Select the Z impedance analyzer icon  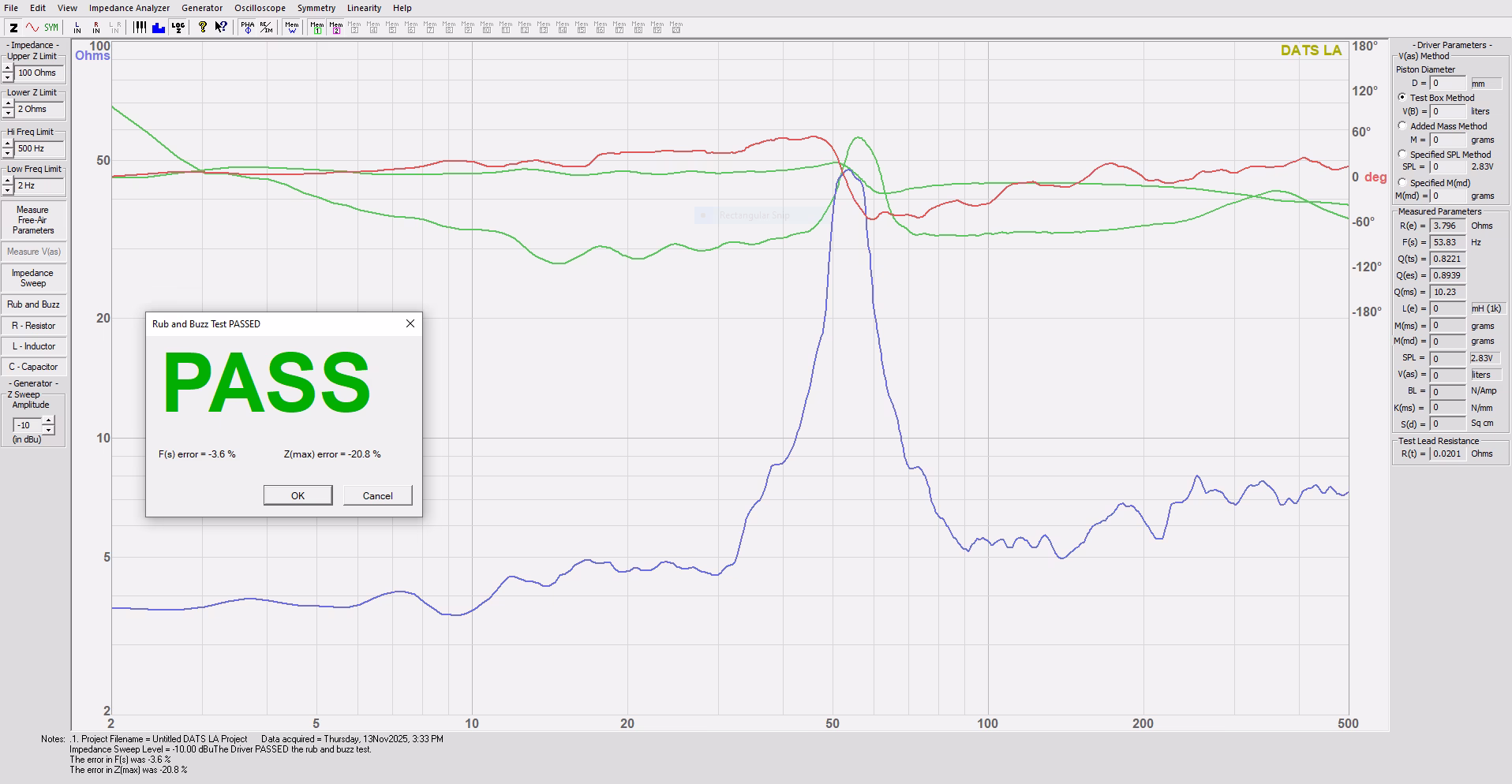tap(13, 28)
